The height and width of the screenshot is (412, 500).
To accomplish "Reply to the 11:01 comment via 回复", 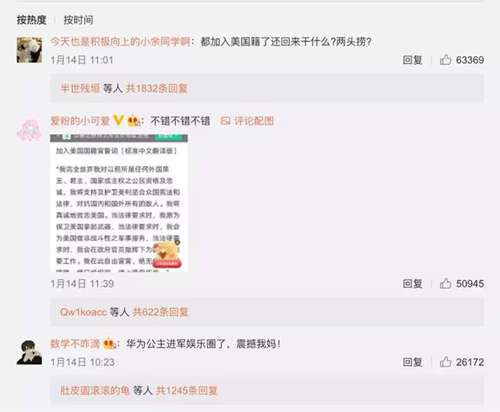I will click(x=412, y=60).
